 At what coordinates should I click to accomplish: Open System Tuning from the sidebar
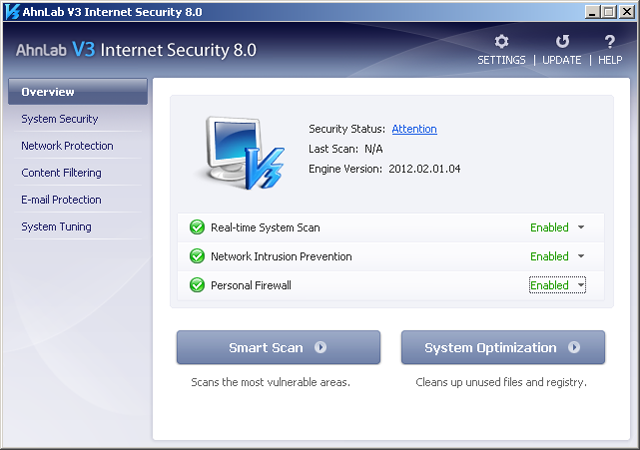[x=56, y=227]
